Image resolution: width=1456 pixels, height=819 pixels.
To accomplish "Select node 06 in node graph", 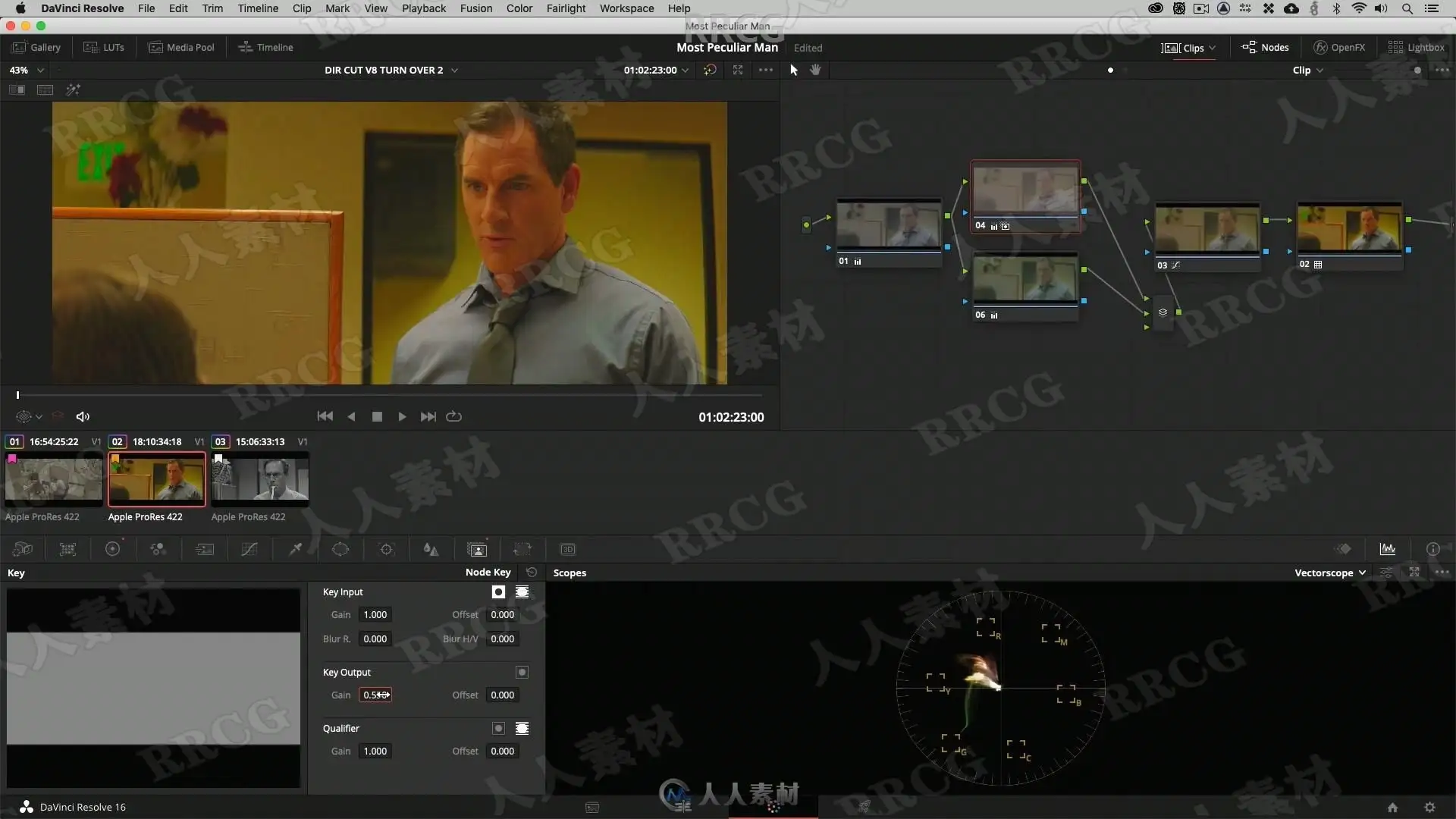I will pyautogui.click(x=1025, y=287).
